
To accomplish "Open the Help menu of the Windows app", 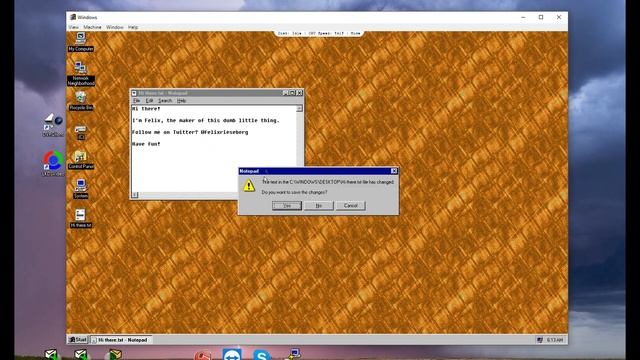I will [x=133, y=27].
